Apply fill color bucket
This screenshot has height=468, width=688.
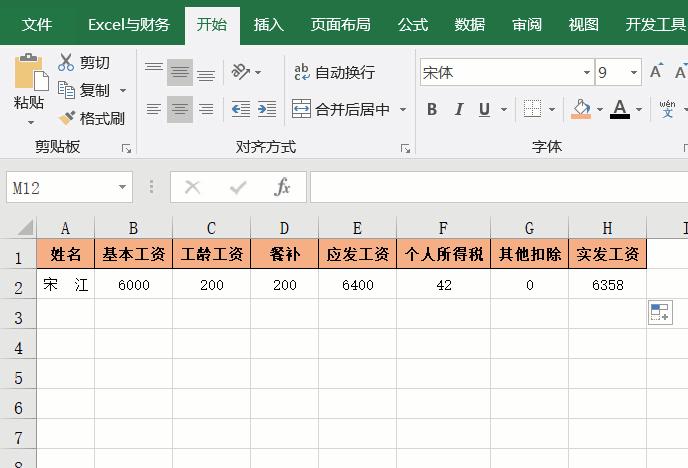pos(581,109)
